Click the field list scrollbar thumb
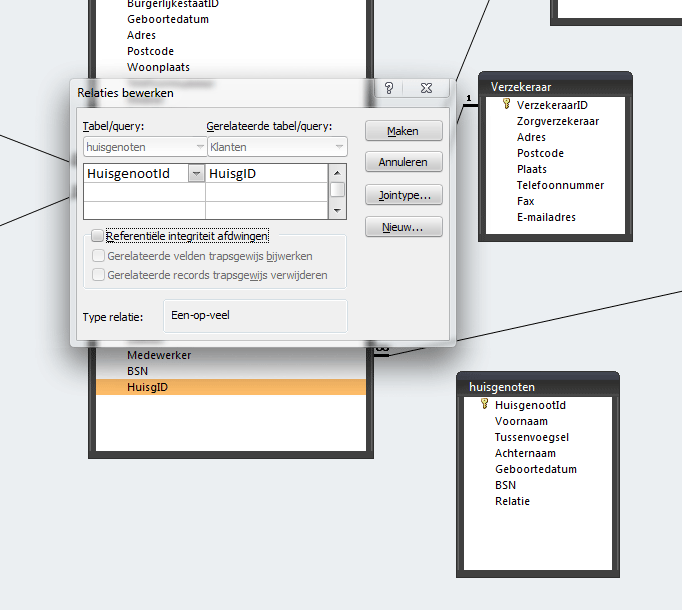This screenshot has width=682, height=610. tap(337, 190)
